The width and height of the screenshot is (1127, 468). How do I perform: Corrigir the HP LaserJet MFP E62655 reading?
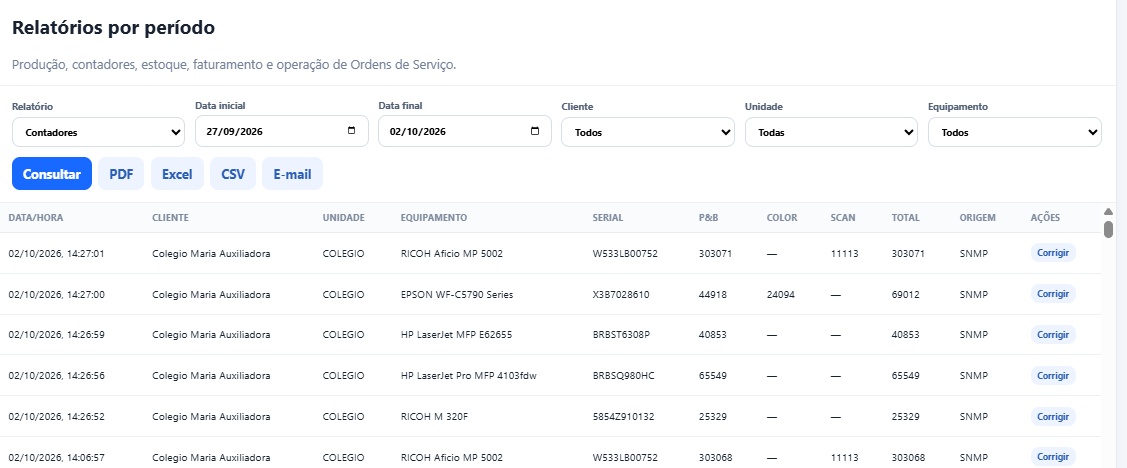pos(1053,335)
